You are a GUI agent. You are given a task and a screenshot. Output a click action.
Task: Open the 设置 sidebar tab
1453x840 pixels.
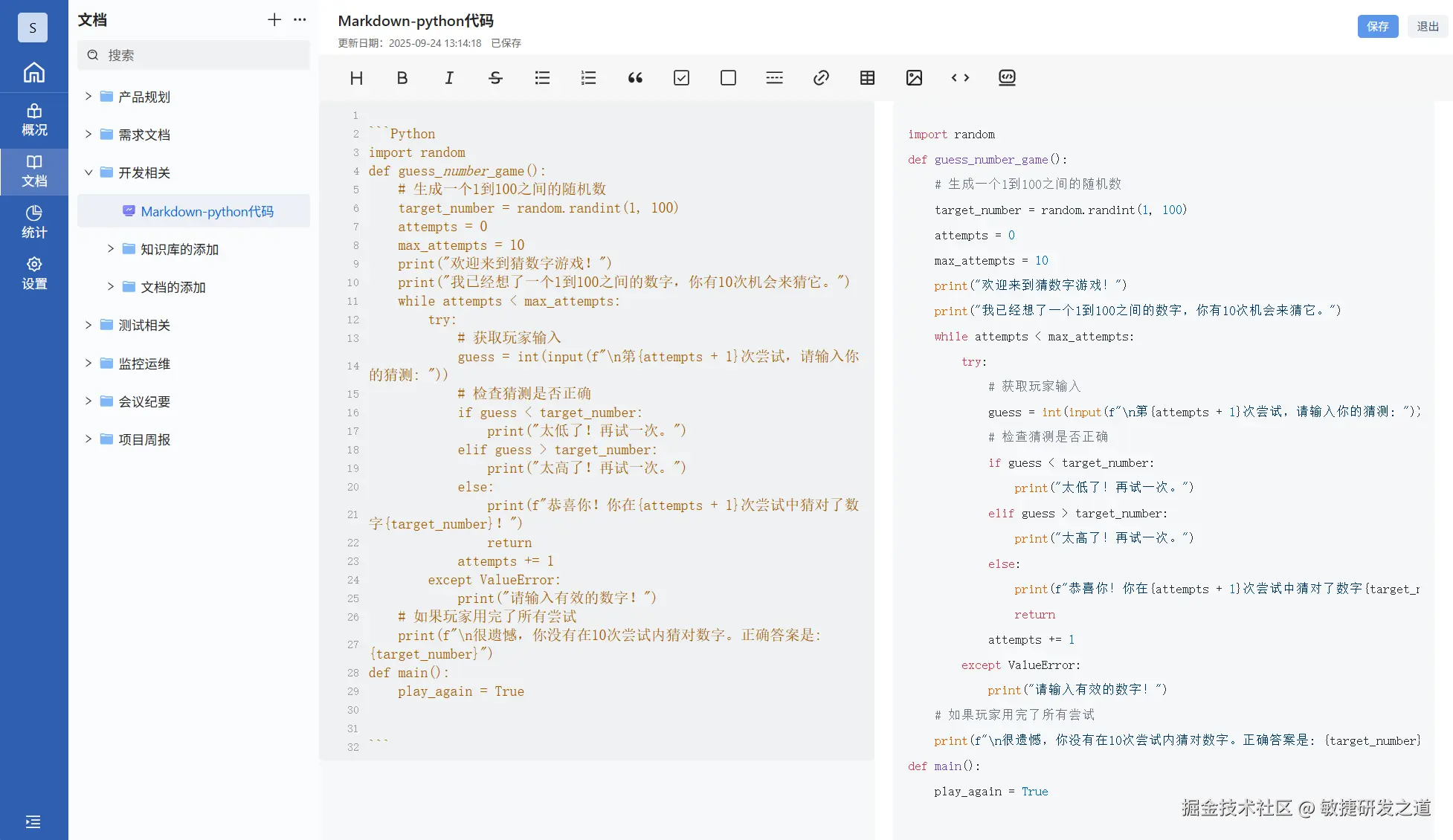point(34,273)
